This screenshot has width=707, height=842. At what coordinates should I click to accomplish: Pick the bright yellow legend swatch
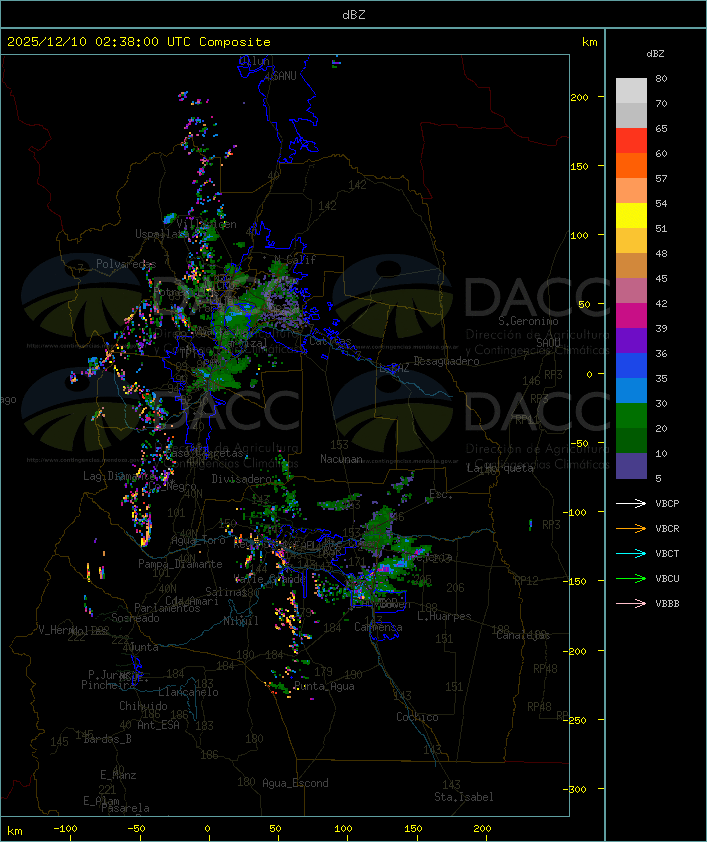631,215
